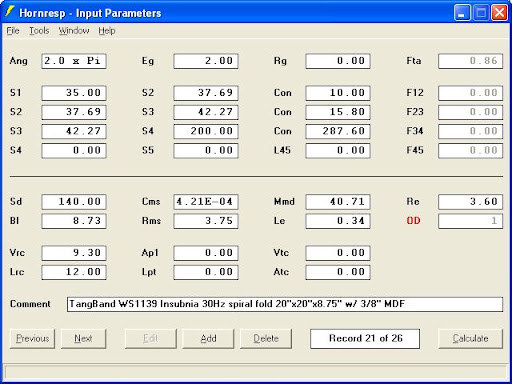Click the Delete record button

(266, 339)
